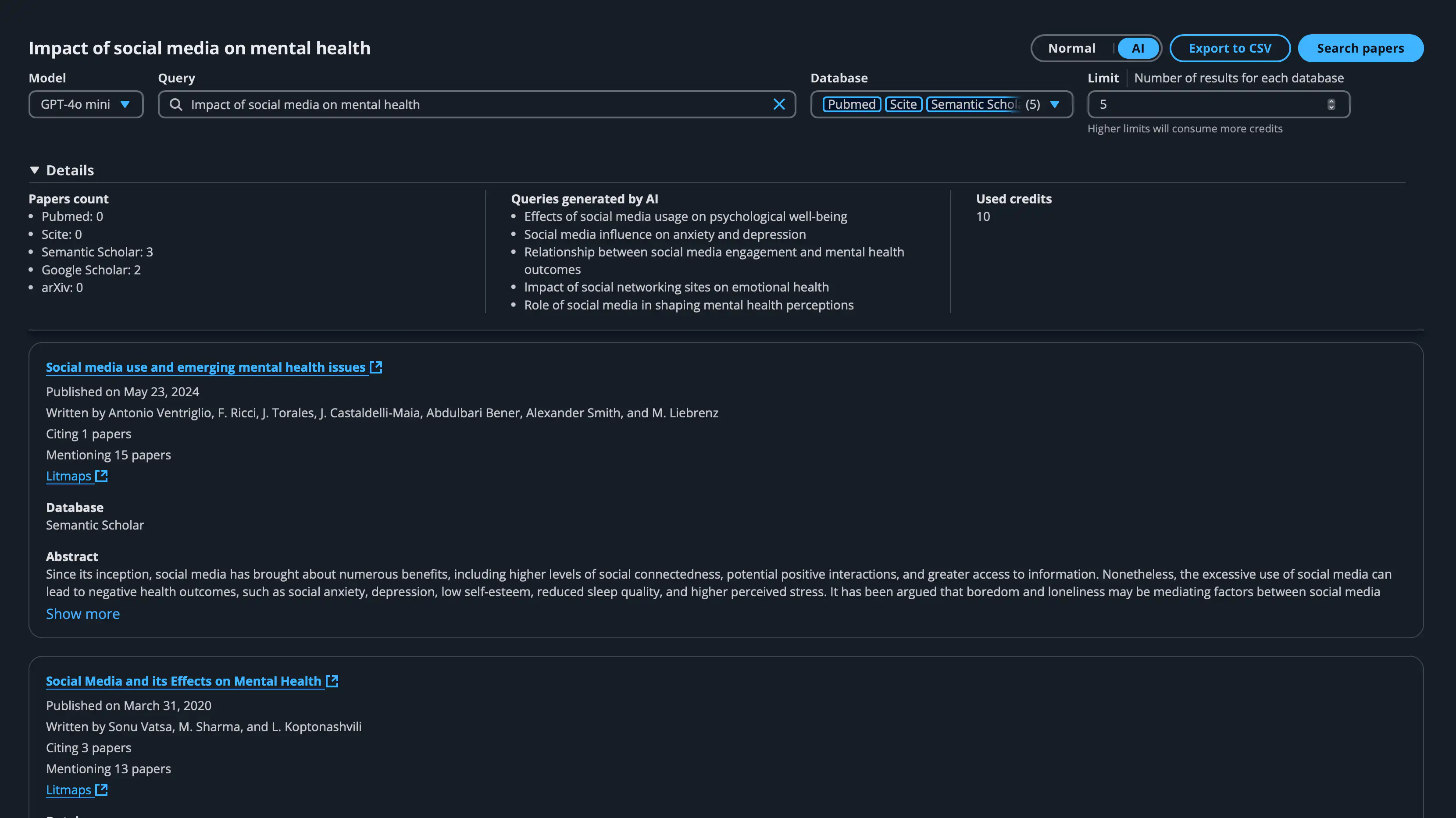Click the Export to CSV button
1456x818 pixels.
tap(1229, 49)
